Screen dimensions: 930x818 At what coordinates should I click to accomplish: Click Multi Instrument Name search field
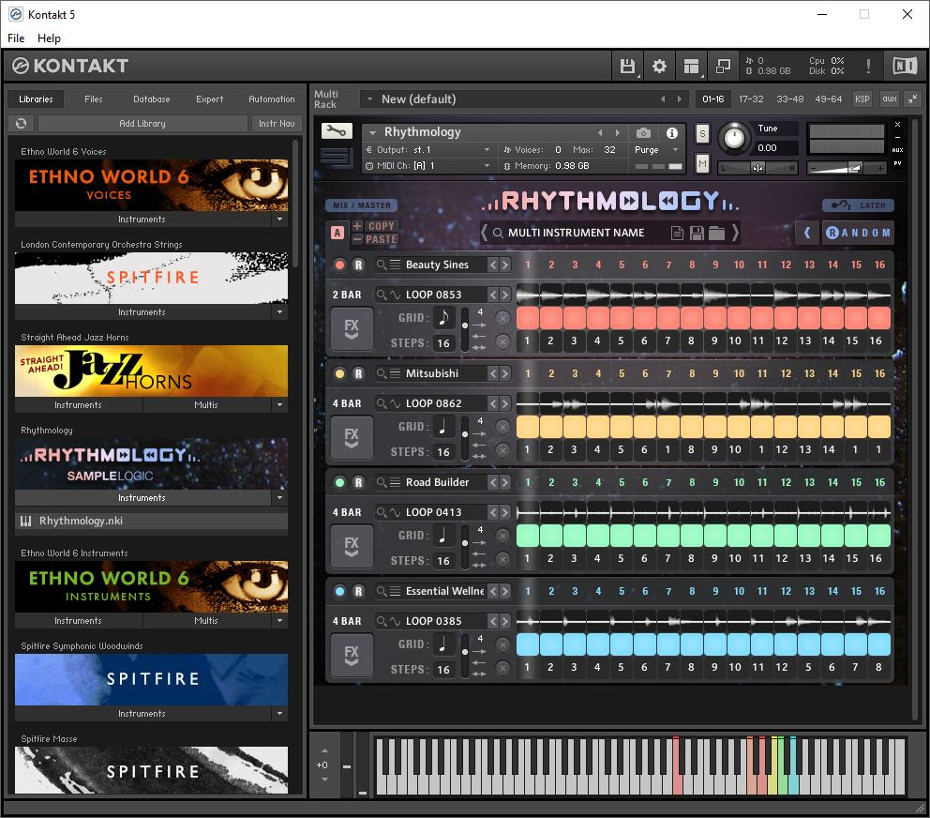tap(575, 233)
